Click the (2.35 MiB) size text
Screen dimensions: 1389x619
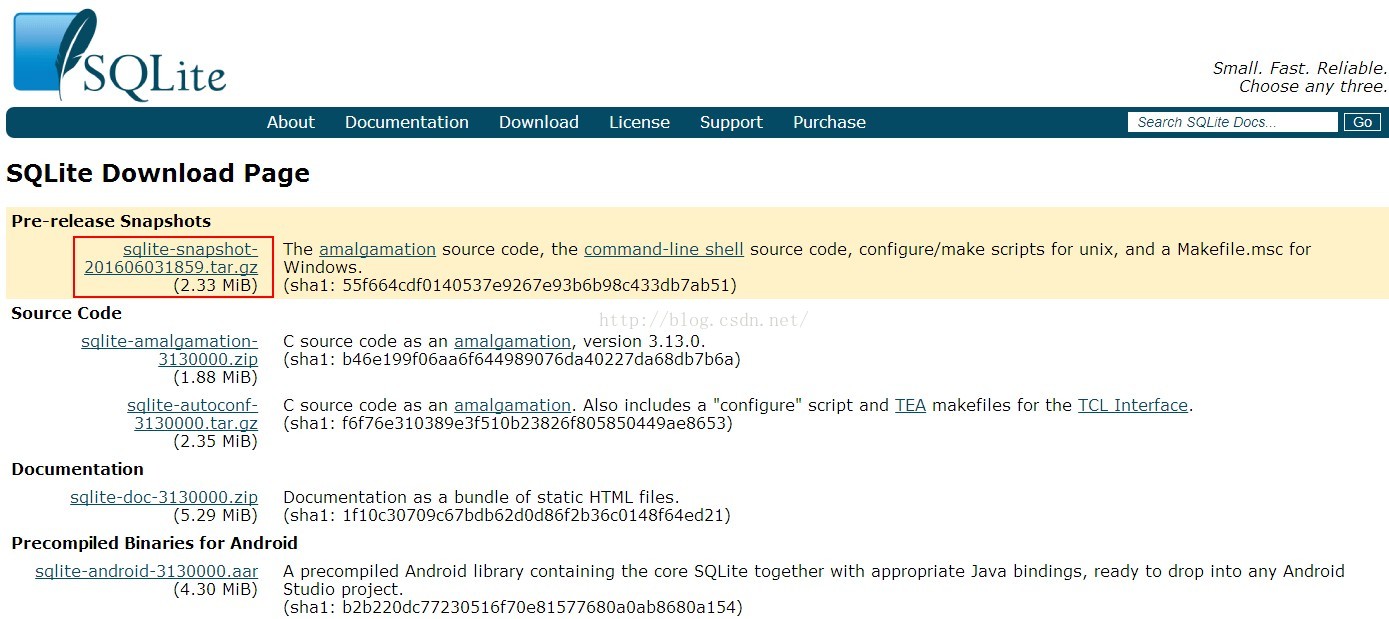pyautogui.click(x=215, y=441)
